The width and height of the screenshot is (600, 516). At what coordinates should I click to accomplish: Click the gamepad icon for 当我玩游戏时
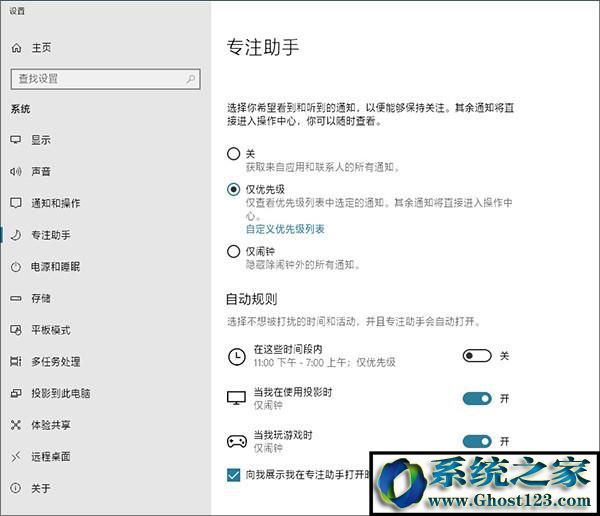point(237,441)
